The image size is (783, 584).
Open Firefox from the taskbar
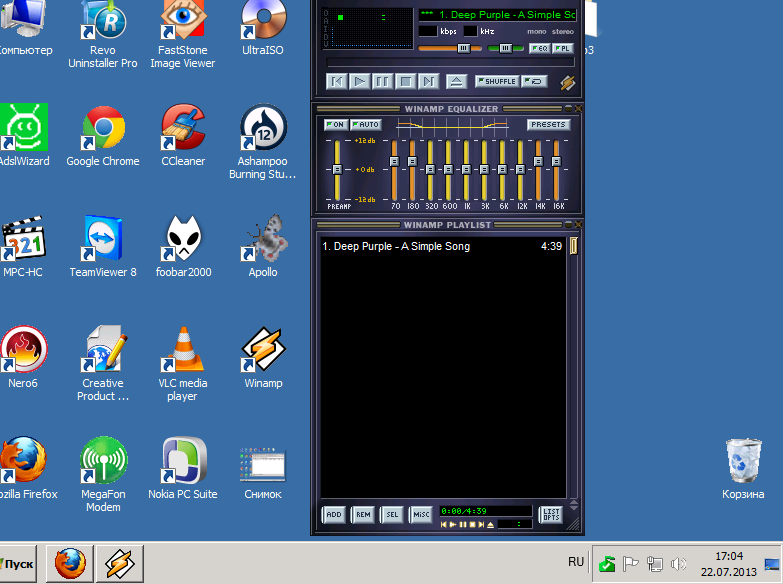(70, 564)
